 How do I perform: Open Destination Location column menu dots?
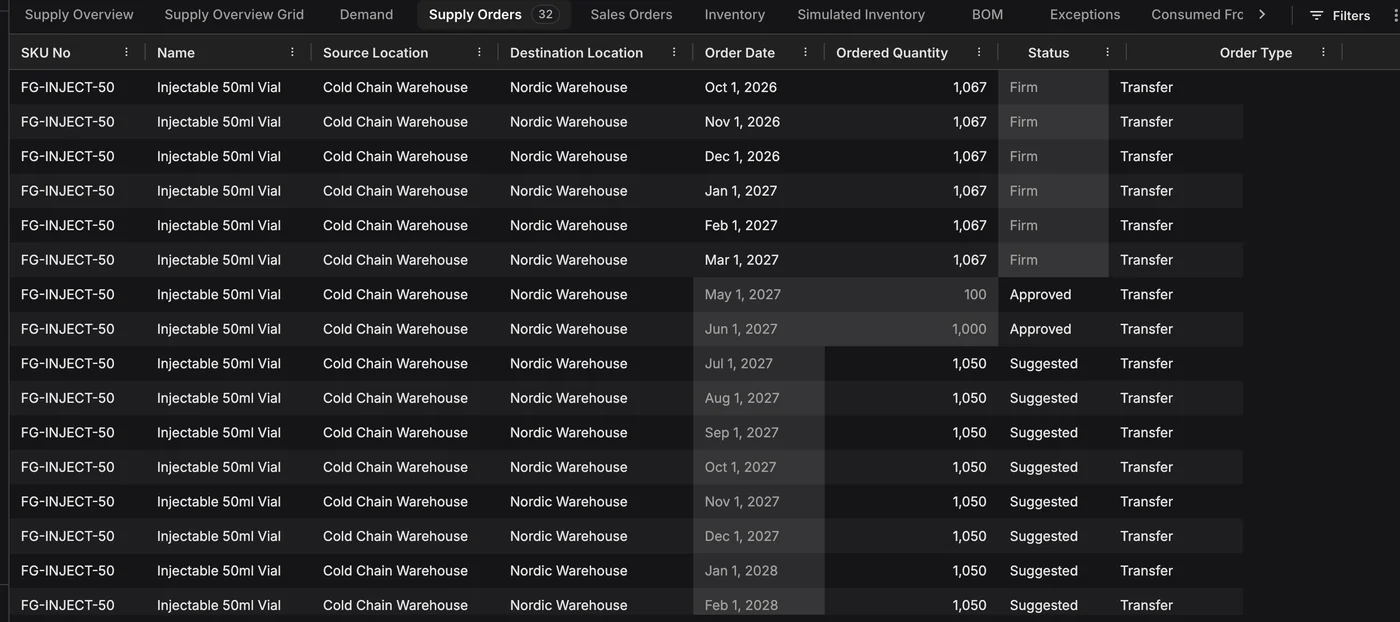tap(674, 52)
